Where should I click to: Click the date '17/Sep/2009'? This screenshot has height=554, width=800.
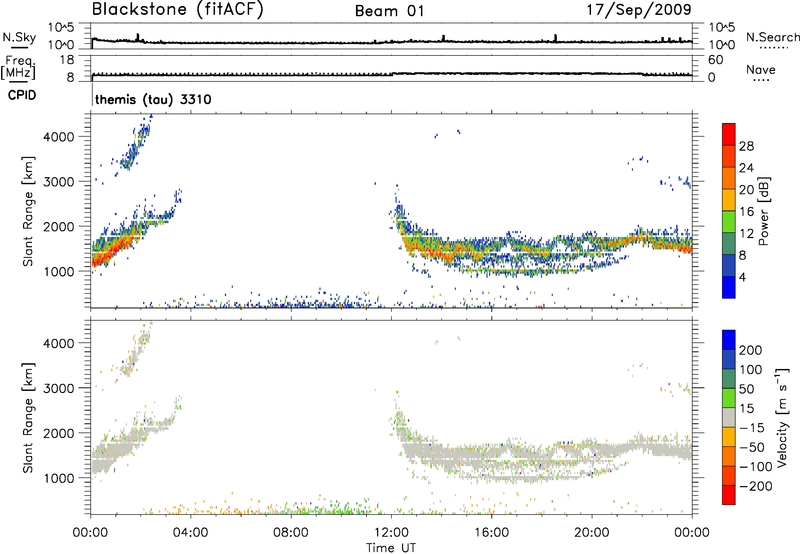point(639,9)
